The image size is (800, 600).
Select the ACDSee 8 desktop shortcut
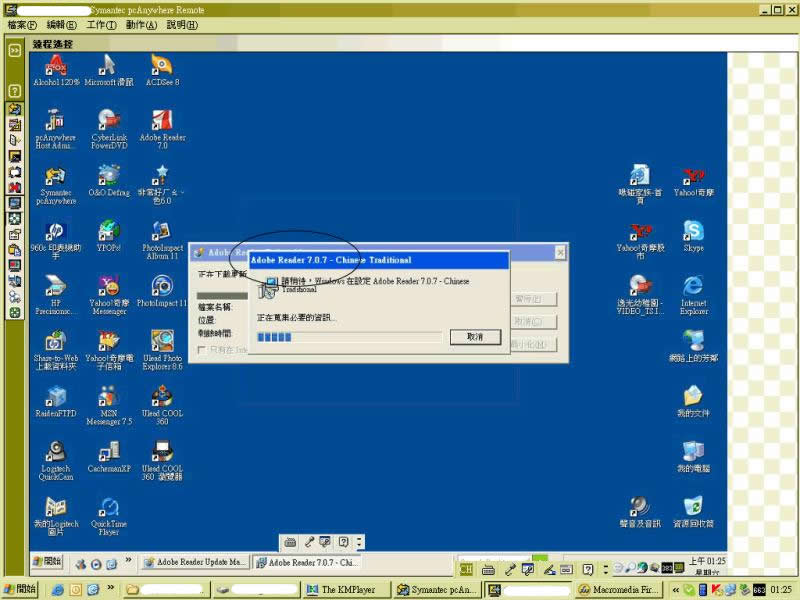pyautogui.click(x=162, y=70)
